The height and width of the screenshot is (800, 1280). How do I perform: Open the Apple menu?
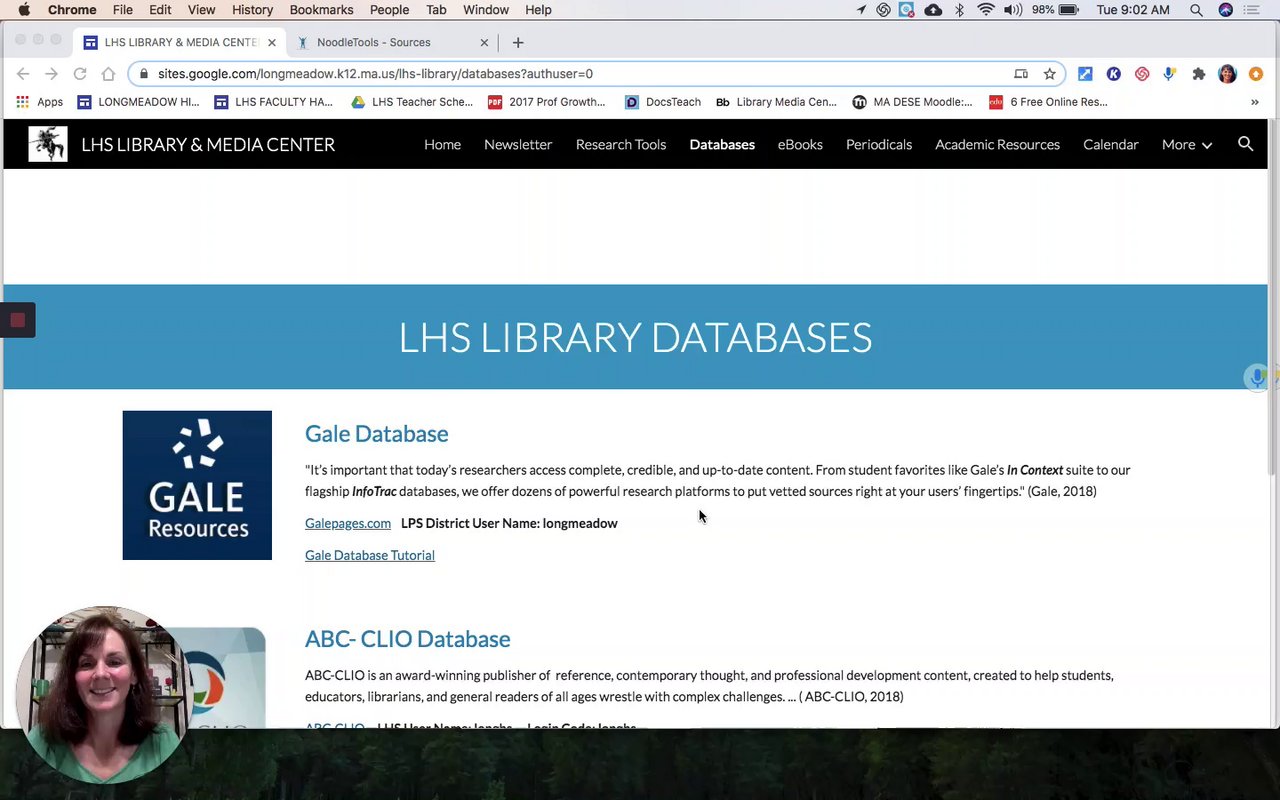pyautogui.click(x=24, y=10)
